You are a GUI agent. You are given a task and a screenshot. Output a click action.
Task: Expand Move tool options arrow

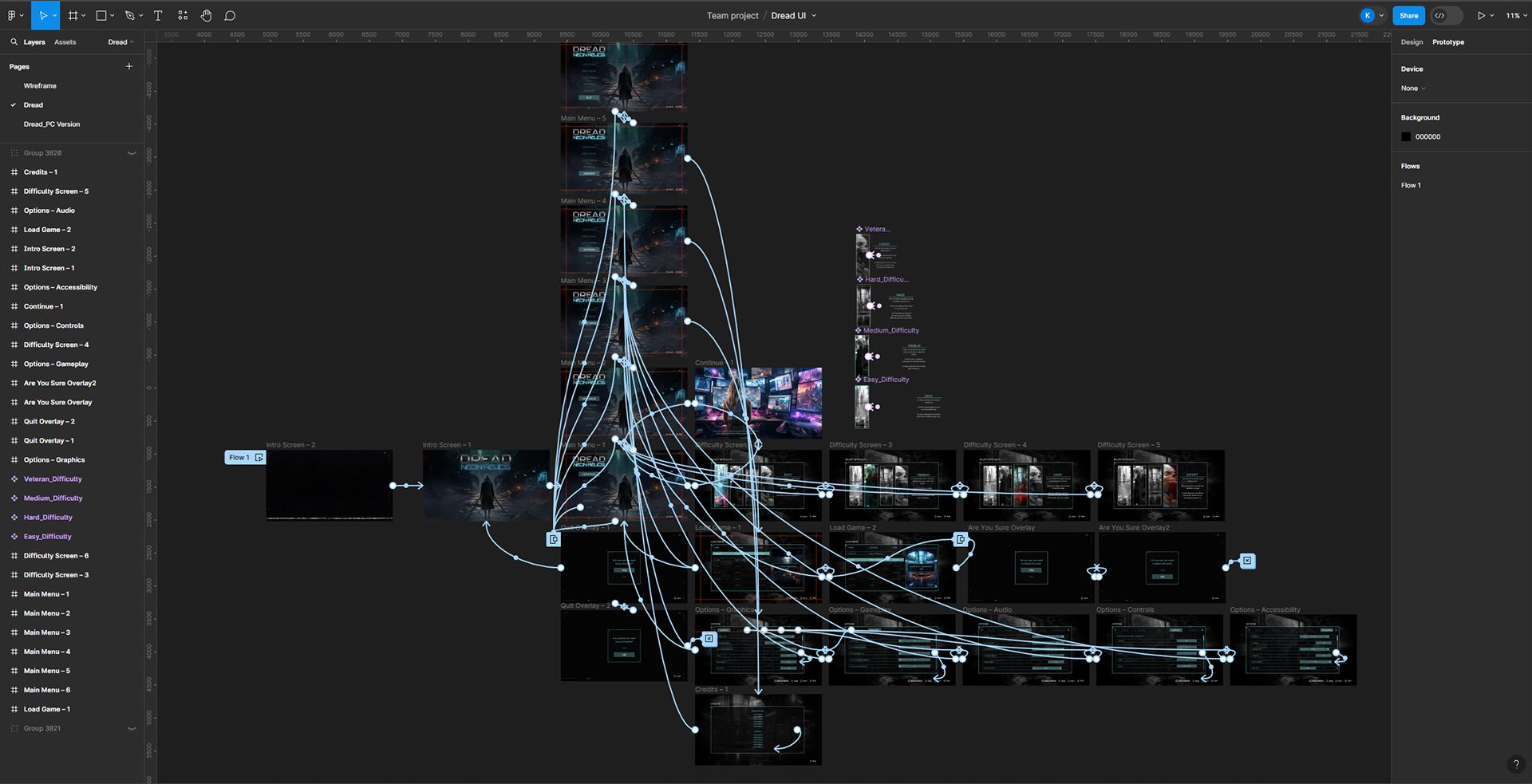(x=54, y=15)
